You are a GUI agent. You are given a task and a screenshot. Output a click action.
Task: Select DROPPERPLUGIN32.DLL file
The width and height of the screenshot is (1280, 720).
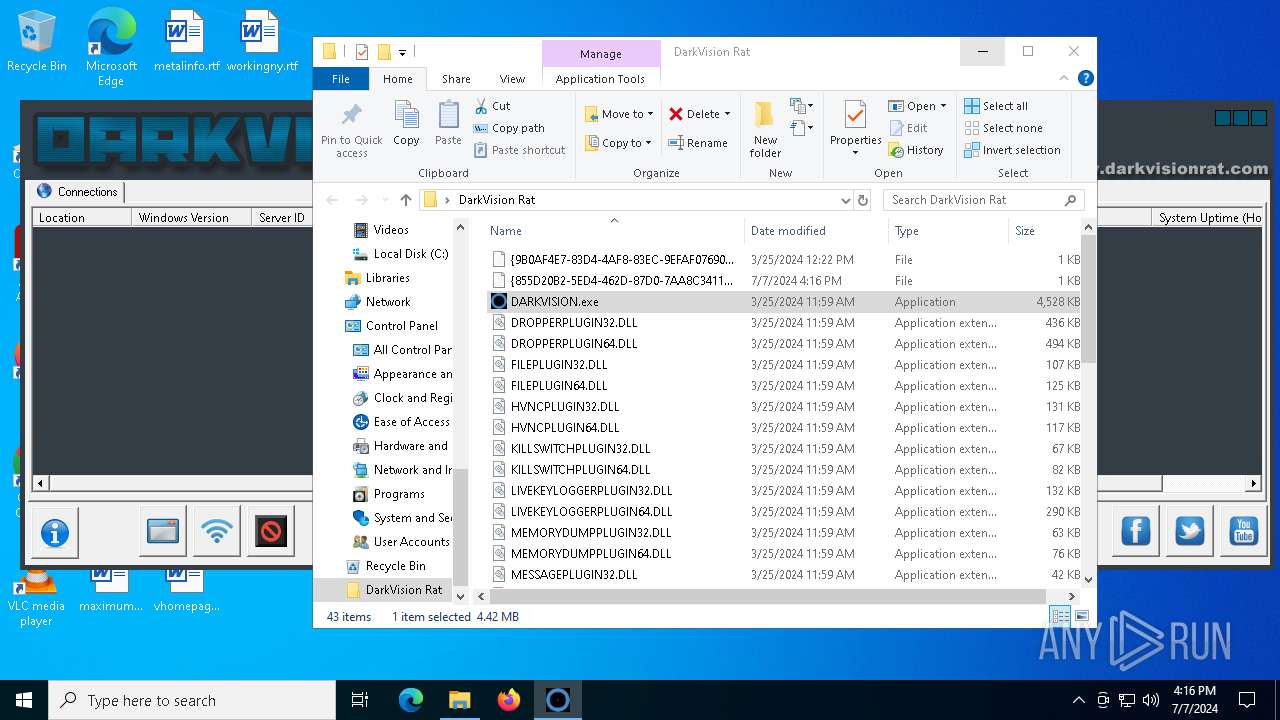tap(784, 323)
